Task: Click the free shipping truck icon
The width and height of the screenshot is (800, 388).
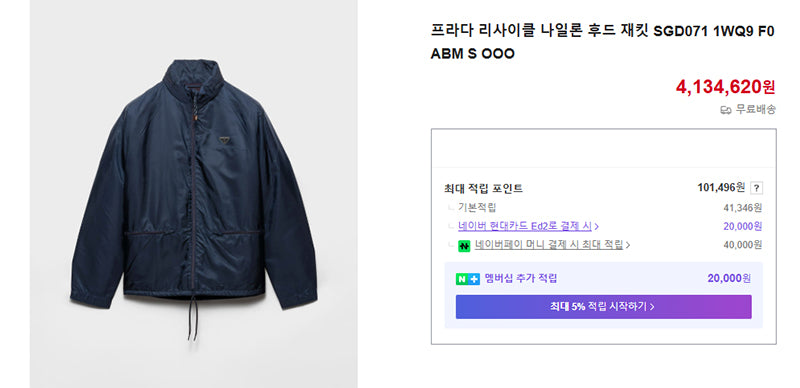Action: [x=726, y=110]
